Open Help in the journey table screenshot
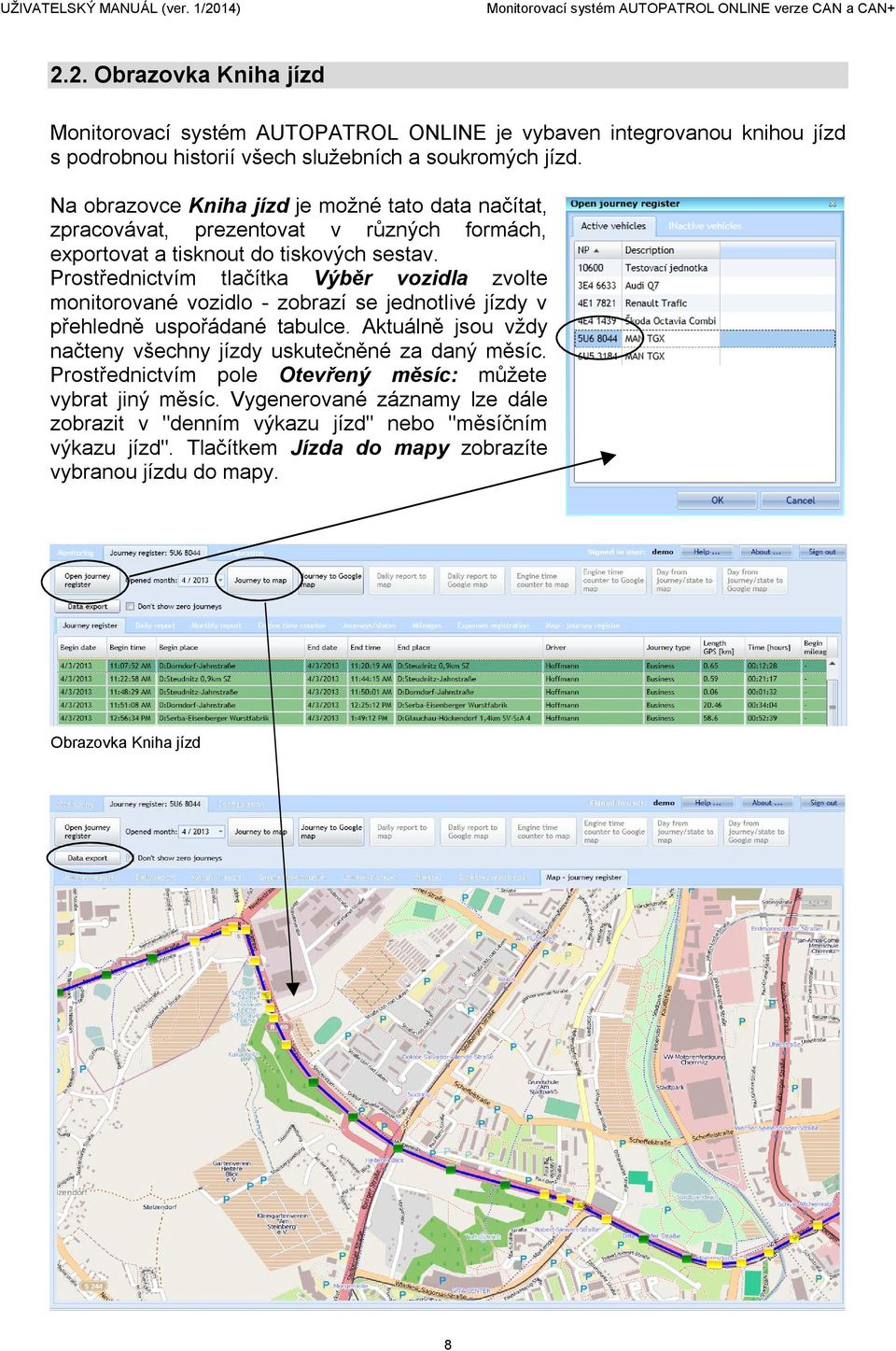Screen dimensions: 896x1351 (x=707, y=552)
